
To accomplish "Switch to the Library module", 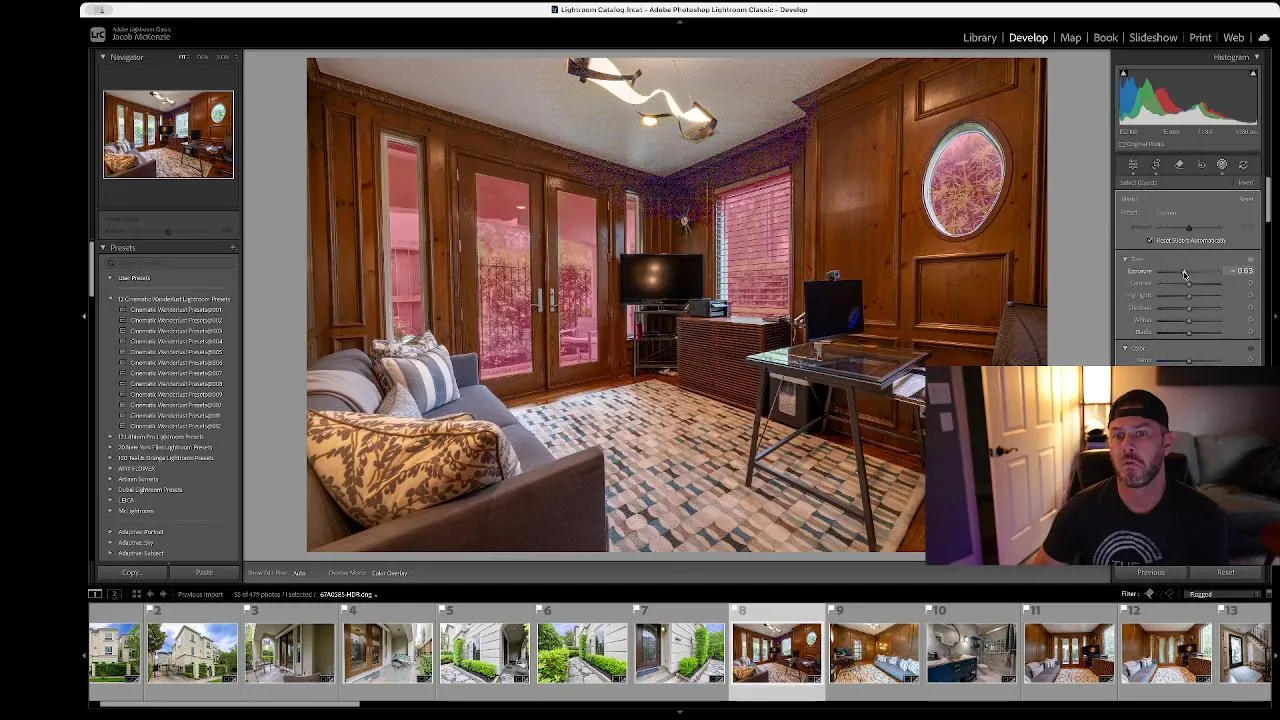I will (x=980, y=38).
